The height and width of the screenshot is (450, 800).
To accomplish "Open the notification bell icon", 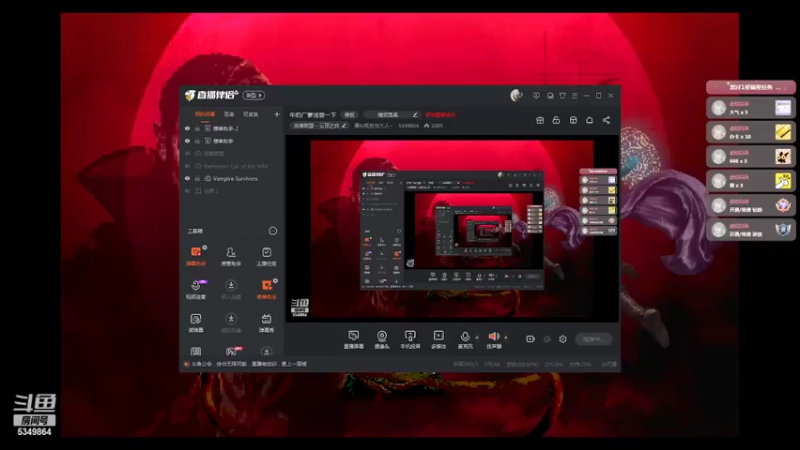I will tap(589, 120).
